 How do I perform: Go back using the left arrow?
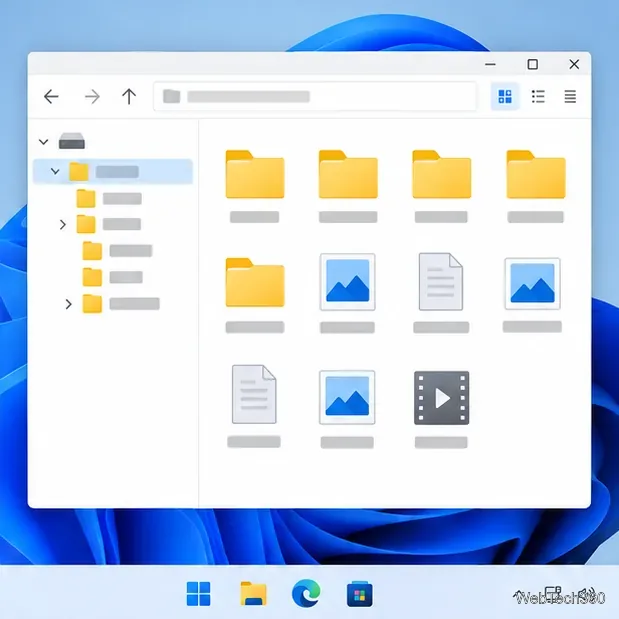(51, 96)
